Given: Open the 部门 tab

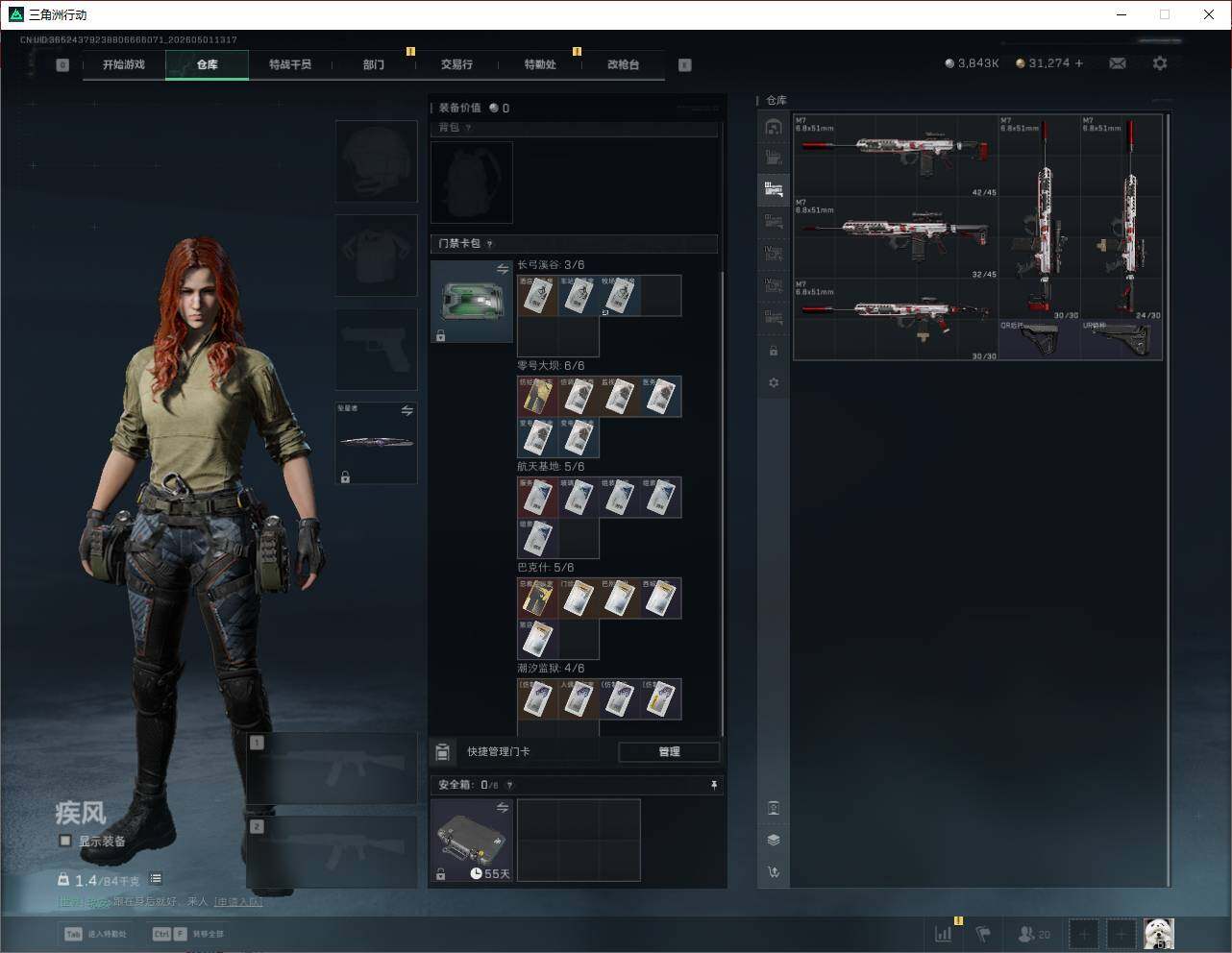Looking at the screenshot, I should (374, 64).
